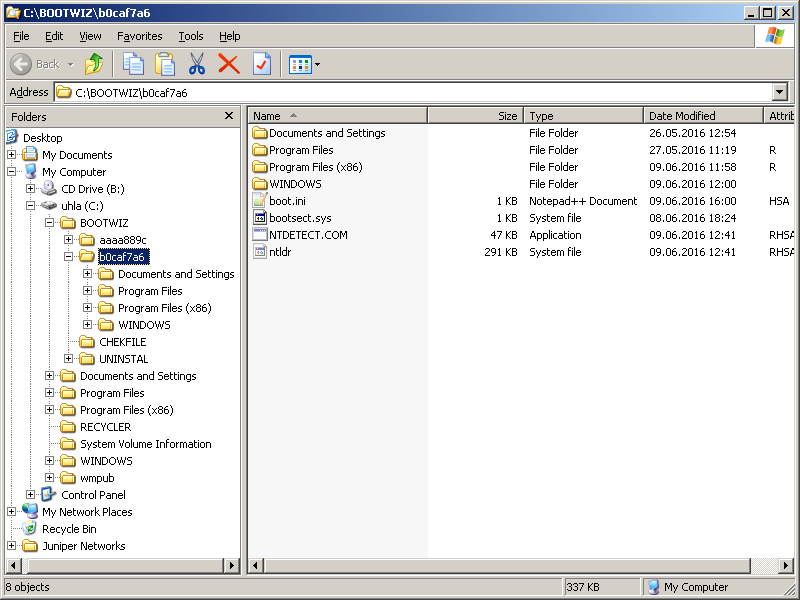Close the Folders pane

[x=229, y=116]
